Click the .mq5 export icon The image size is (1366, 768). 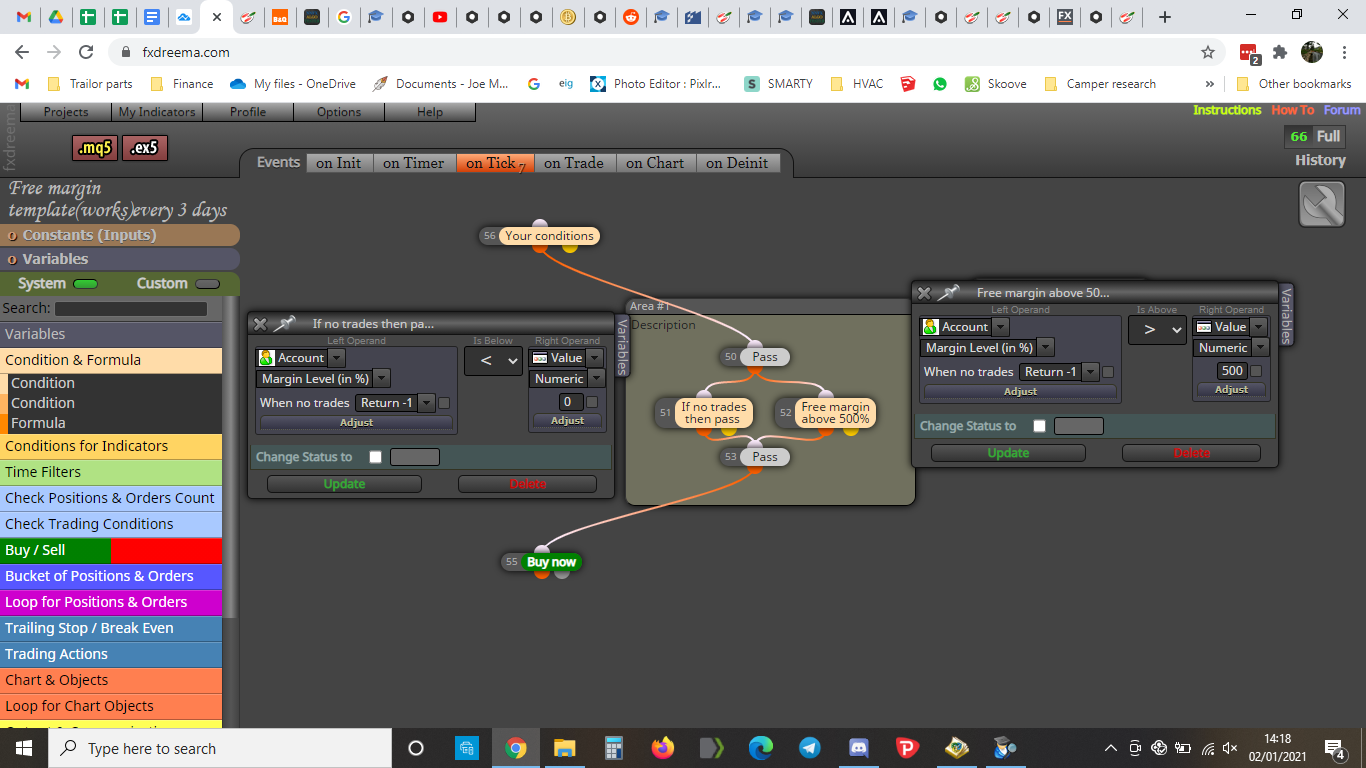[x=95, y=148]
